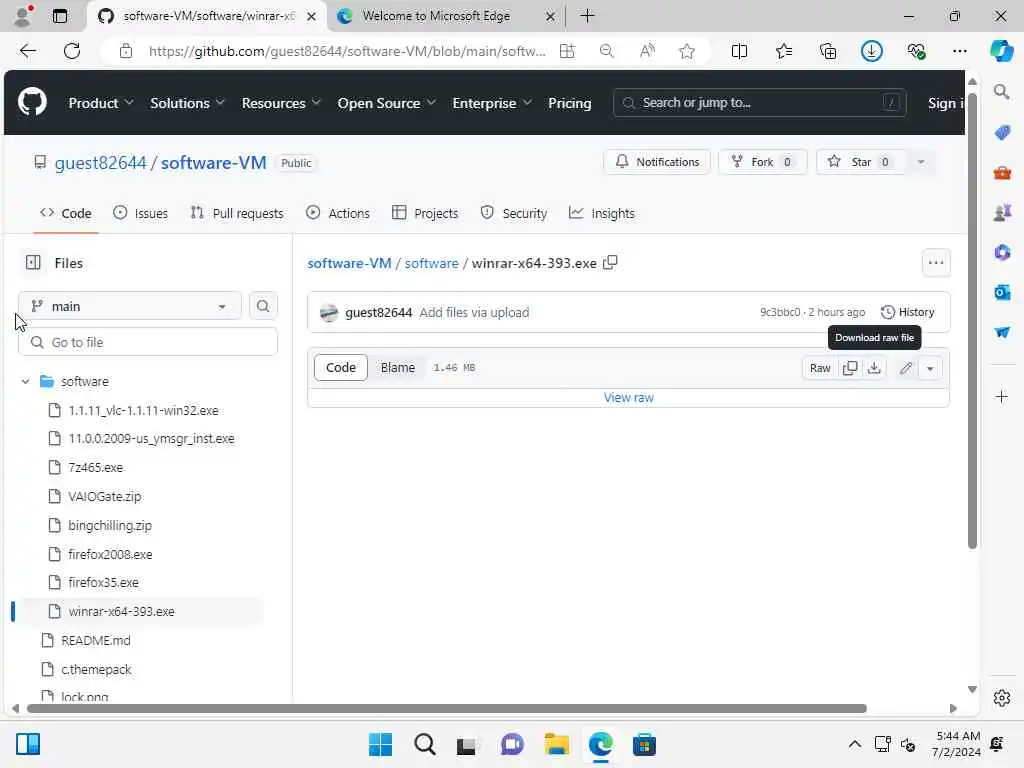Click the GitHub logo home icon
Viewport: 1024px width, 768px height.
click(x=32, y=103)
